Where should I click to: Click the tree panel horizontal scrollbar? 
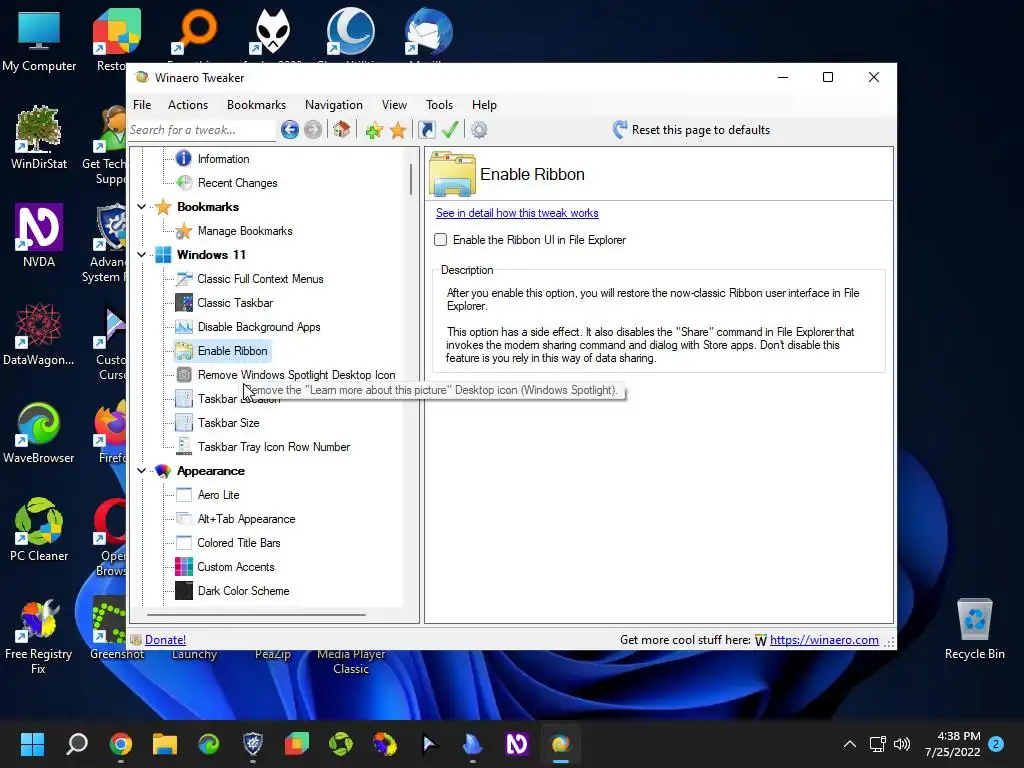point(256,615)
